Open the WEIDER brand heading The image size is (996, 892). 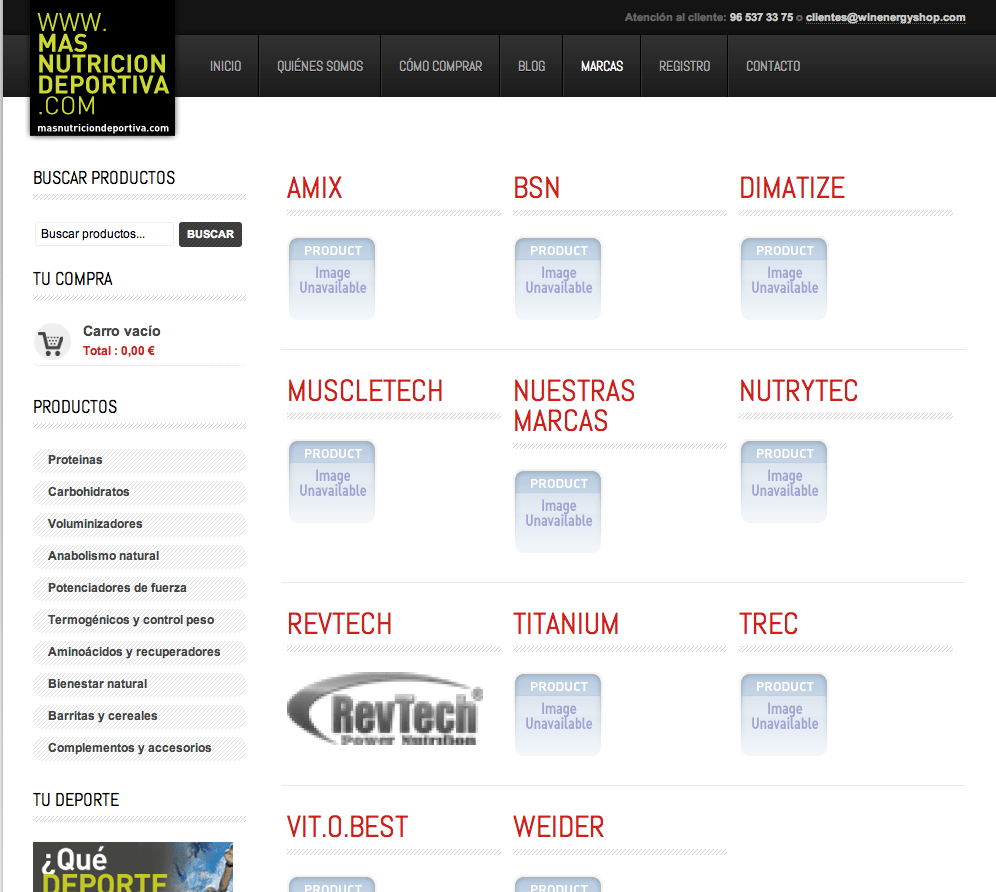click(559, 827)
